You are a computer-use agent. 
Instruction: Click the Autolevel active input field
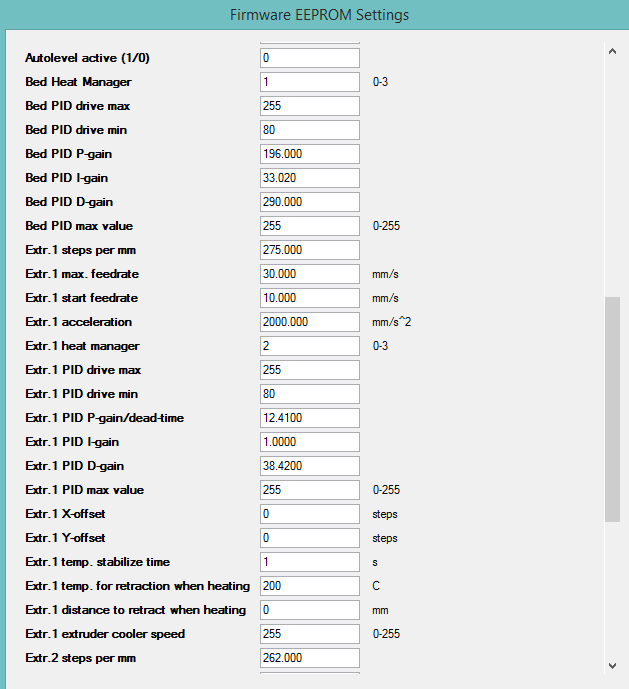(309, 58)
